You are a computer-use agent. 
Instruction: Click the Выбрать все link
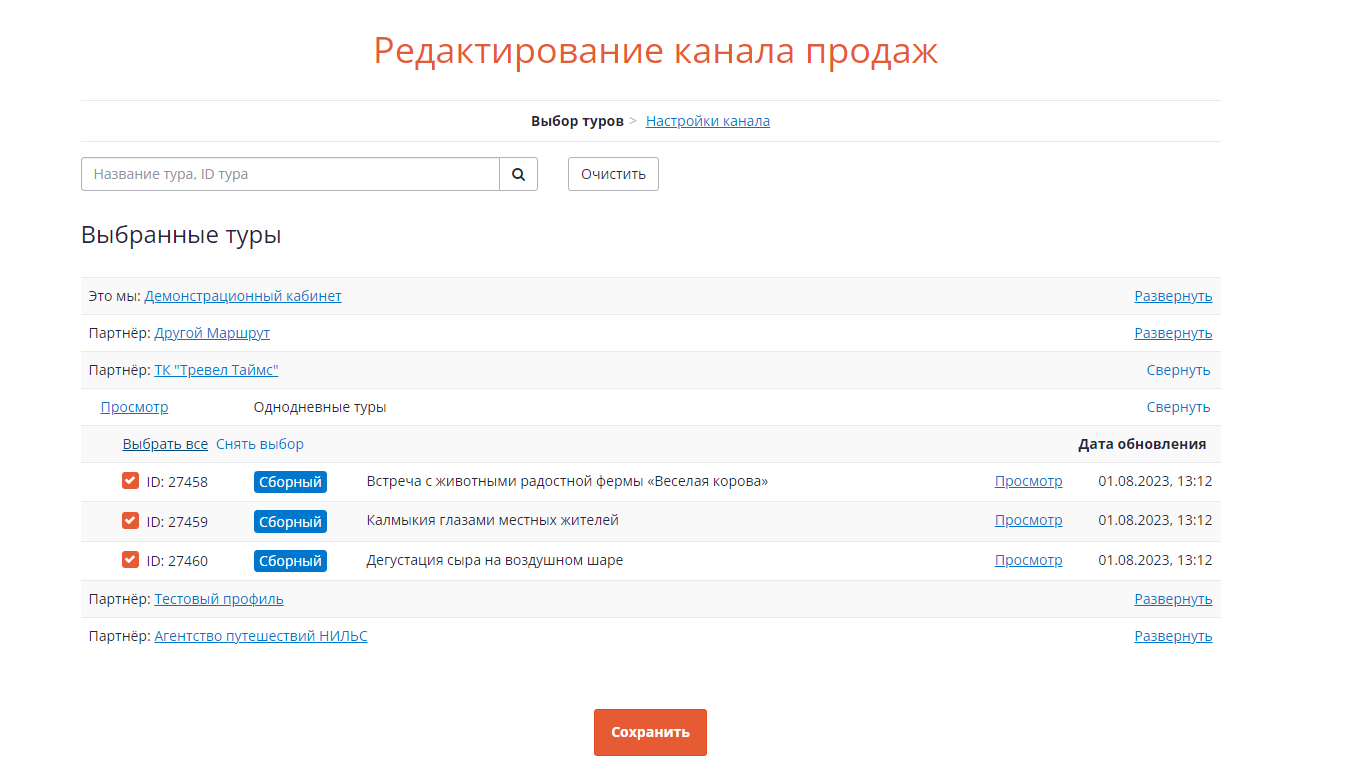[165, 444]
